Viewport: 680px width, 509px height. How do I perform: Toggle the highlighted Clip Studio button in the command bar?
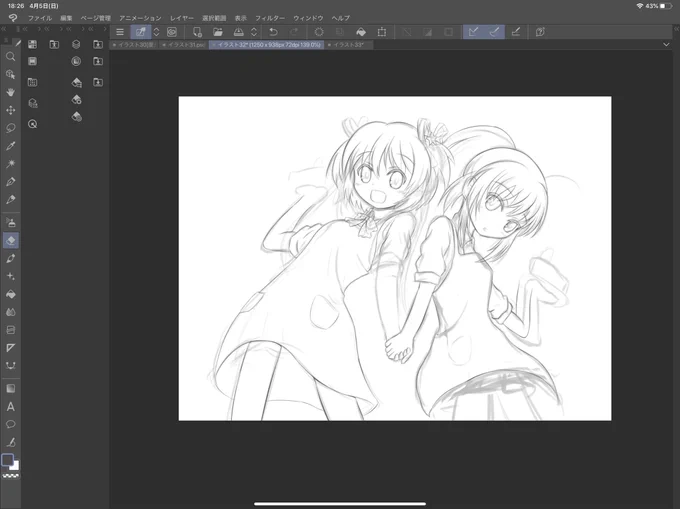(141, 32)
